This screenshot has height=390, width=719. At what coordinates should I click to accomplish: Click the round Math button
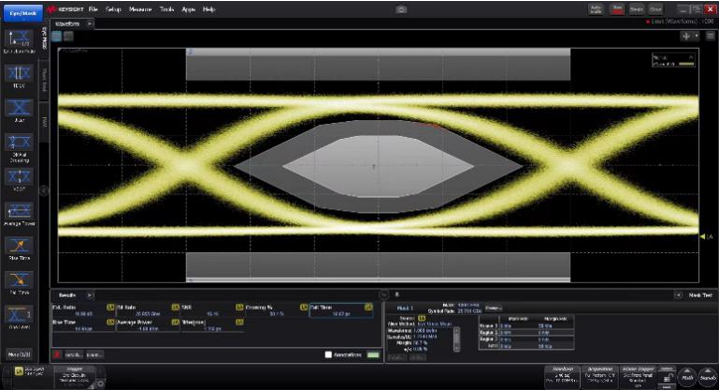coord(687,377)
